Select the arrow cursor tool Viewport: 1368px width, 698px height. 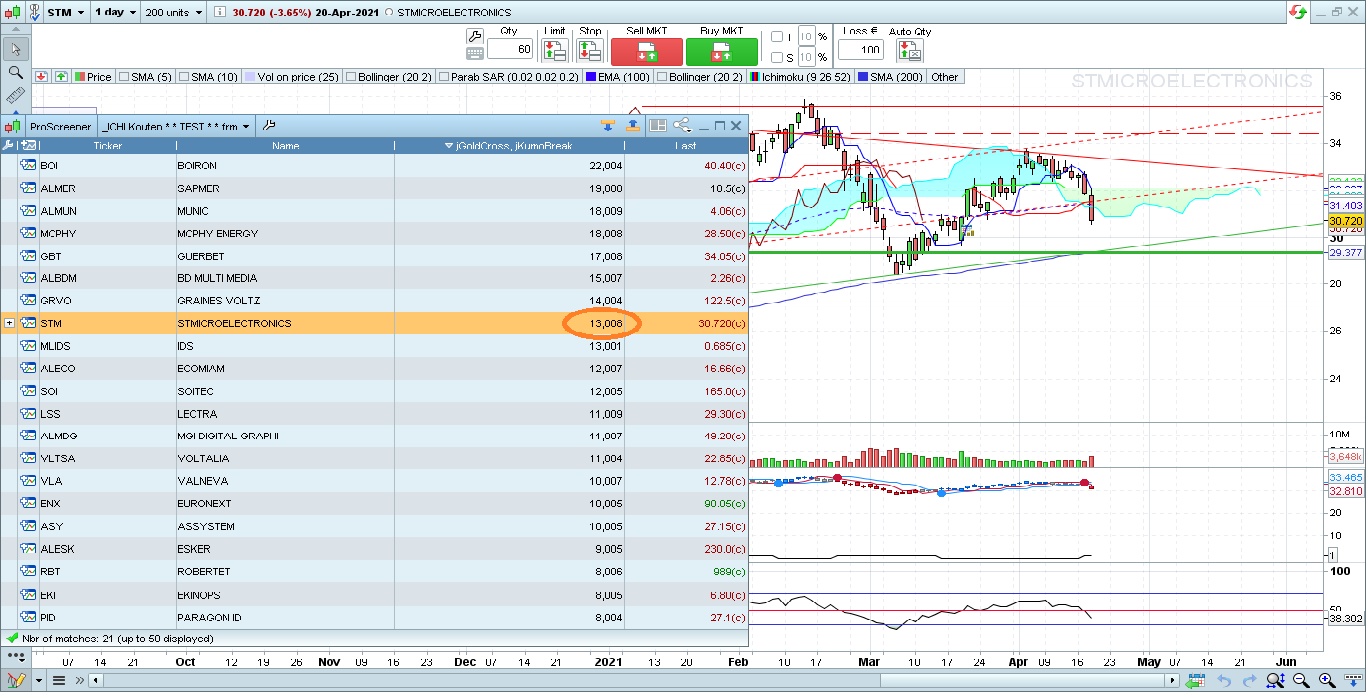coord(15,48)
